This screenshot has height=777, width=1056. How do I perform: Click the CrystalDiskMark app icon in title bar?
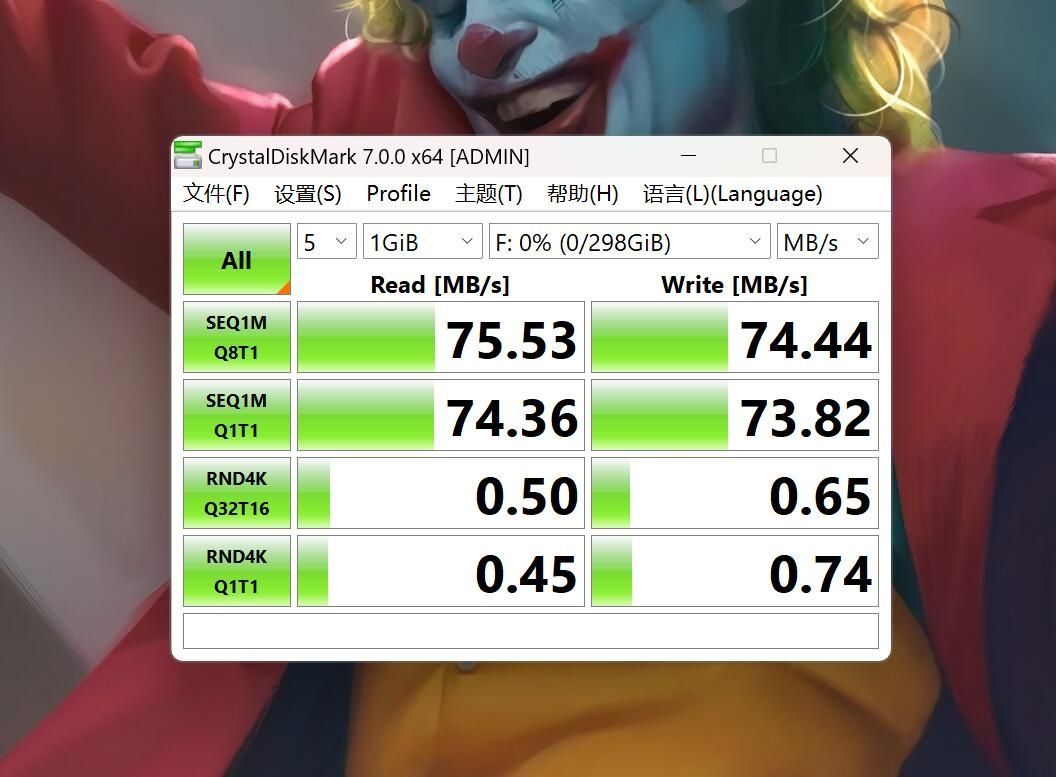click(x=188, y=155)
